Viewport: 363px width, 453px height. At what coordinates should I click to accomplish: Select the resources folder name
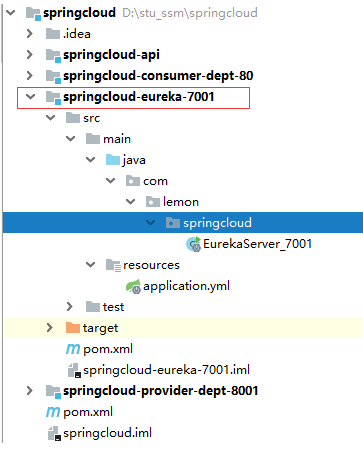[151, 265]
